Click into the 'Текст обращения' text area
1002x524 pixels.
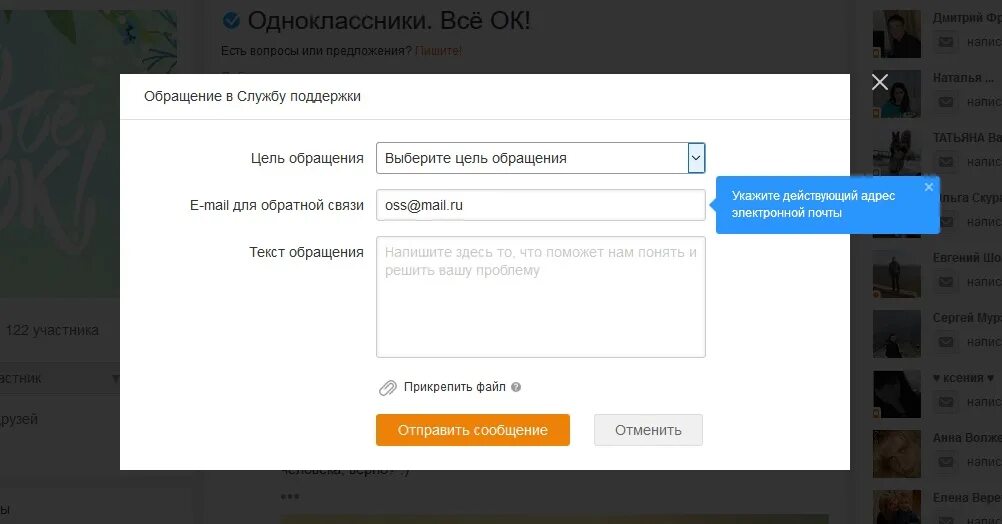[x=541, y=297]
